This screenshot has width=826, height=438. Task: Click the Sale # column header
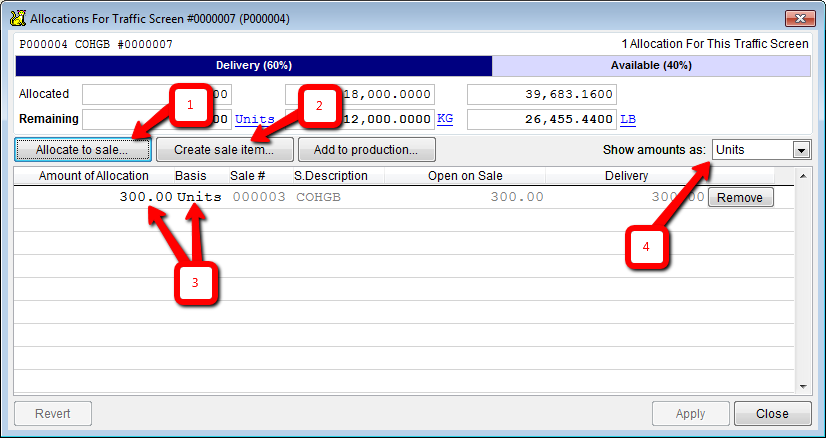pyautogui.click(x=248, y=176)
